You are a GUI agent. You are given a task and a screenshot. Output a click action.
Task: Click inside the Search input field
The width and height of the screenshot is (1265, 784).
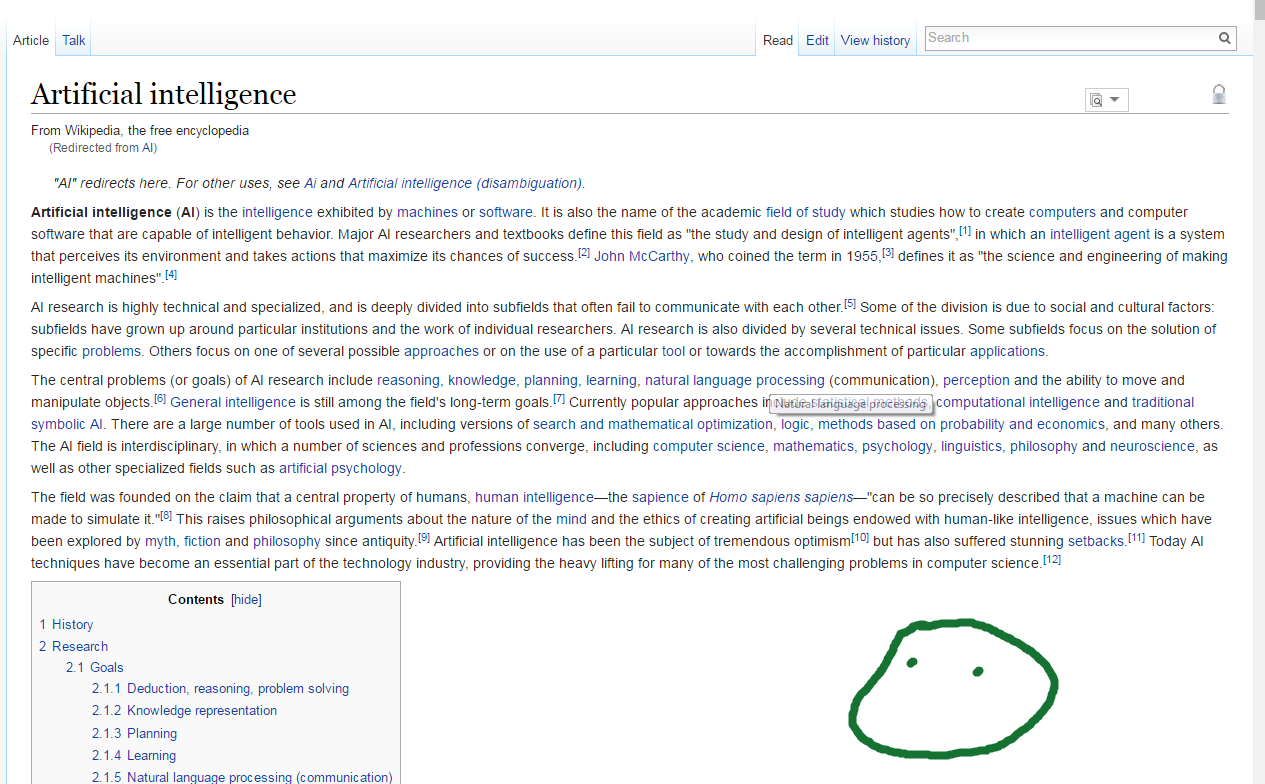[x=1068, y=38]
